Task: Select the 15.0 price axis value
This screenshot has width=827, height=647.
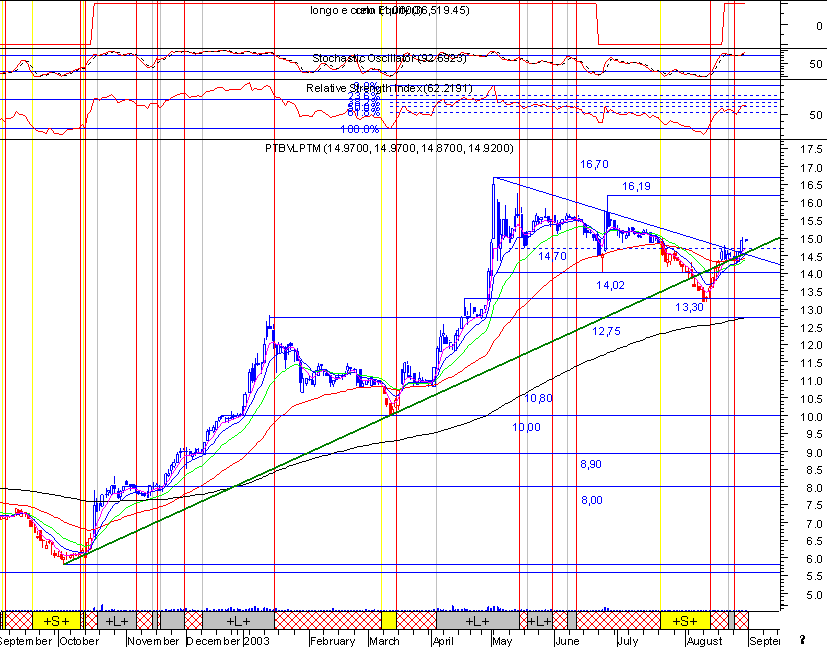Action: pos(811,239)
